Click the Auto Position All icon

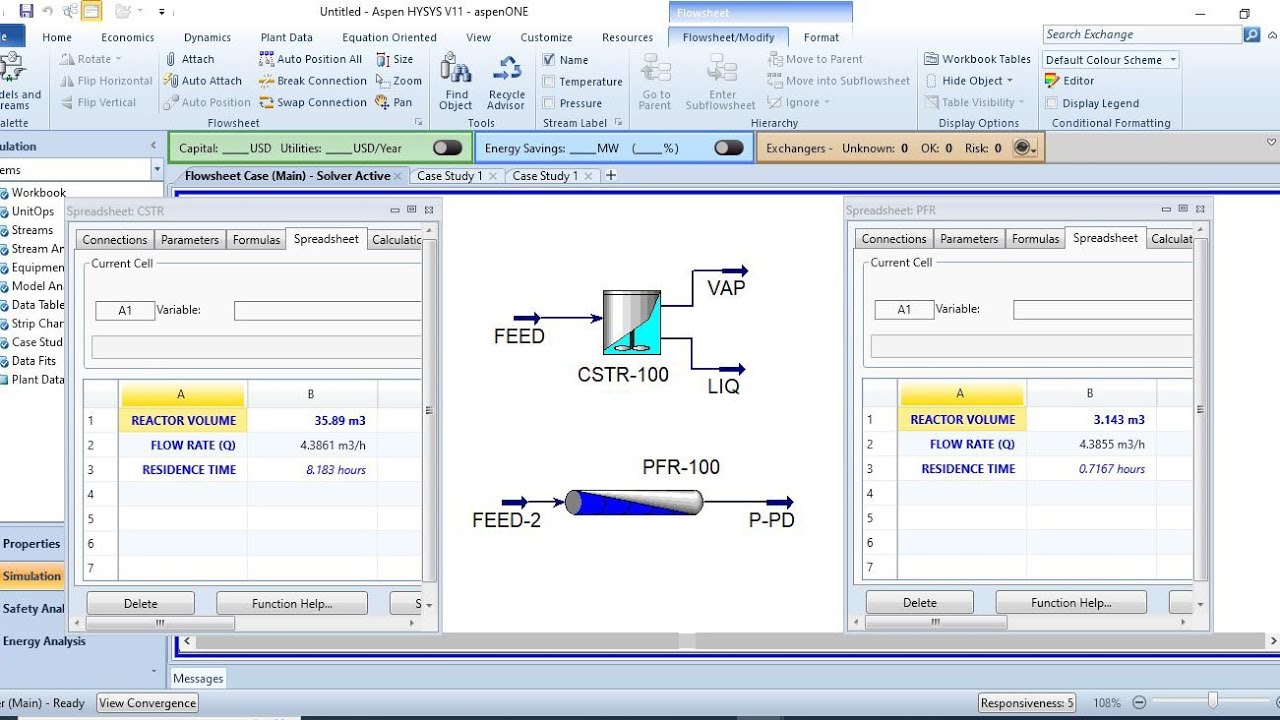point(266,59)
